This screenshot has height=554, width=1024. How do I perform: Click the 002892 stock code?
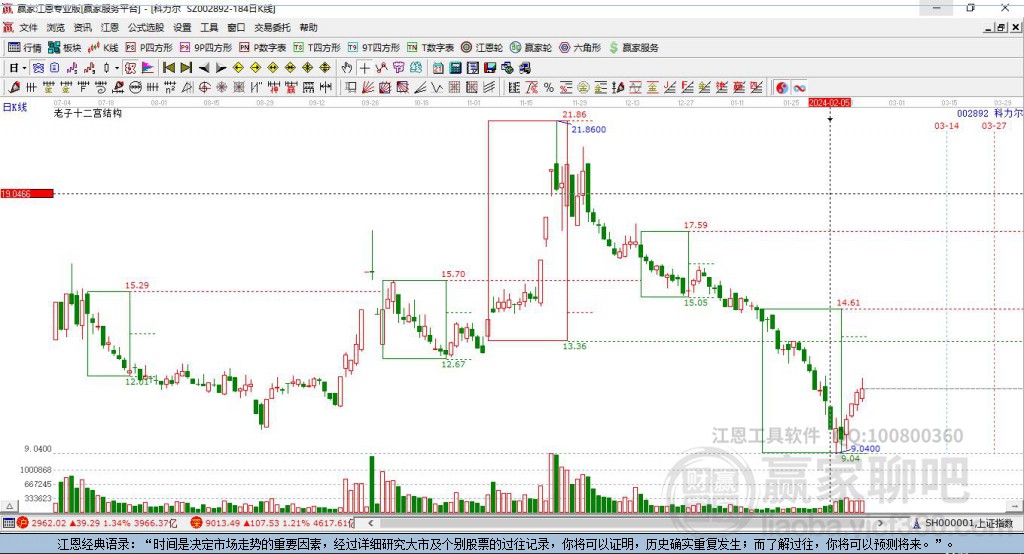tap(972, 114)
